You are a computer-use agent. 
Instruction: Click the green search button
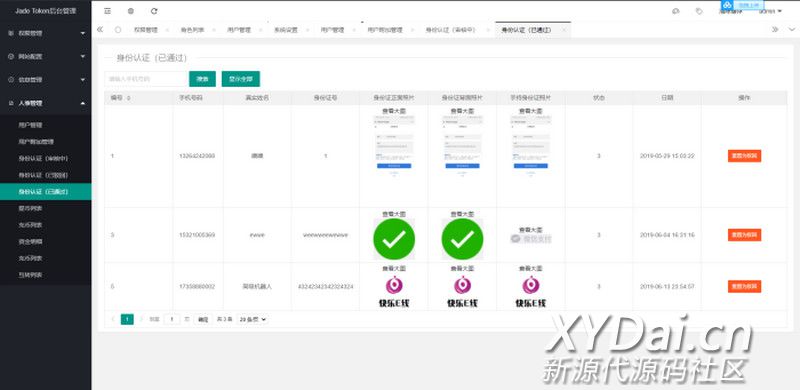click(203, 79)
